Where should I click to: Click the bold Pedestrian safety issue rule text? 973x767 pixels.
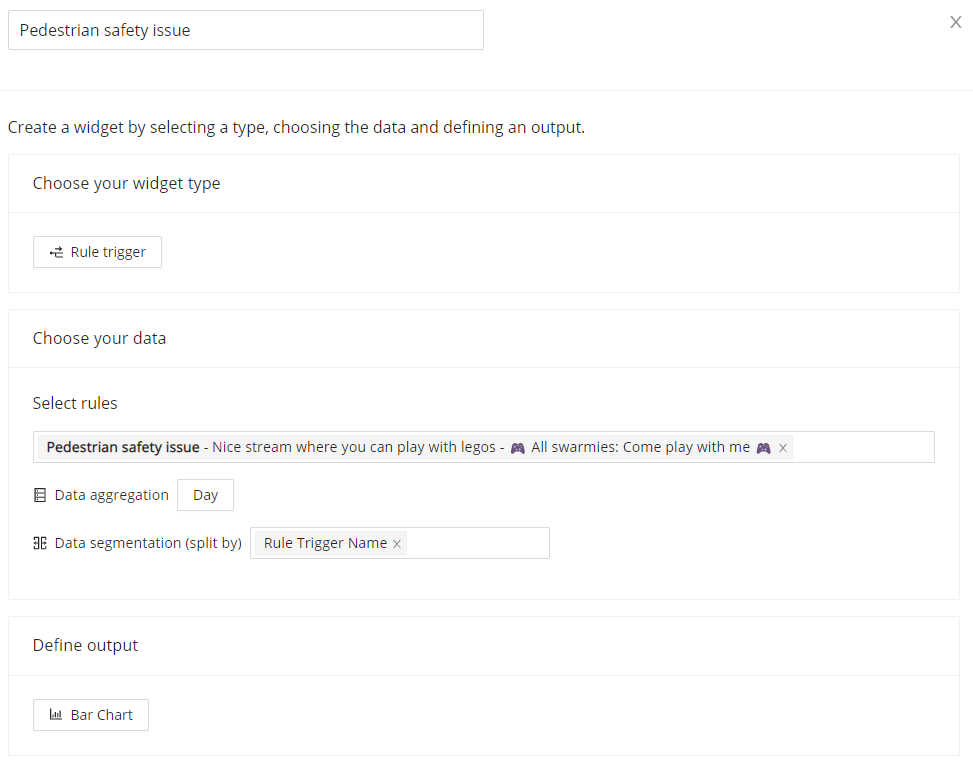click(x=123, y=447)
